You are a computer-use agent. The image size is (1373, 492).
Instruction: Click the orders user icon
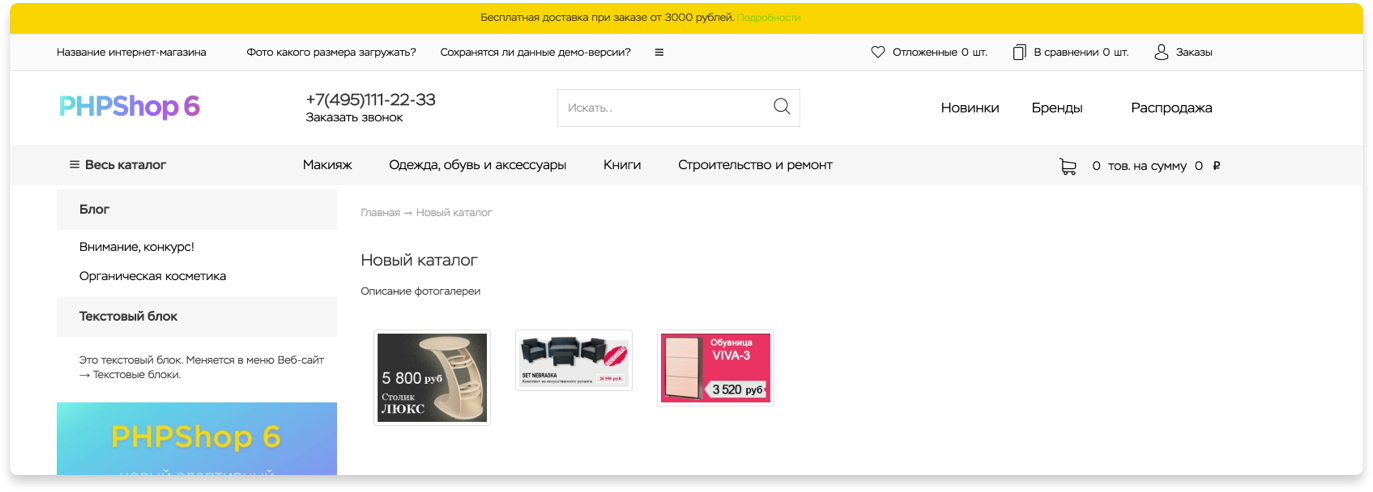[1161, 52]
